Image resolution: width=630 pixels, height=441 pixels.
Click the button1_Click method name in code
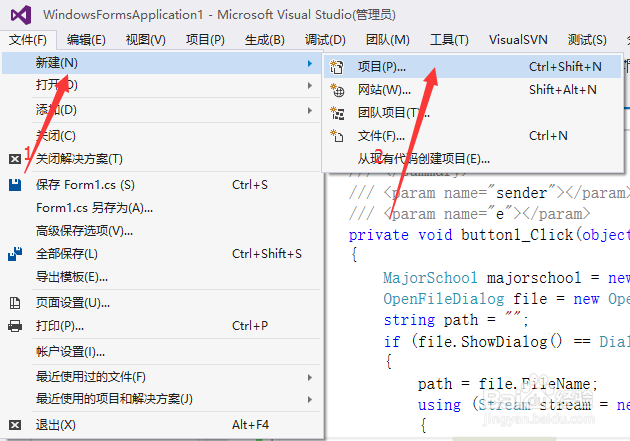click(x=517, y=235)
